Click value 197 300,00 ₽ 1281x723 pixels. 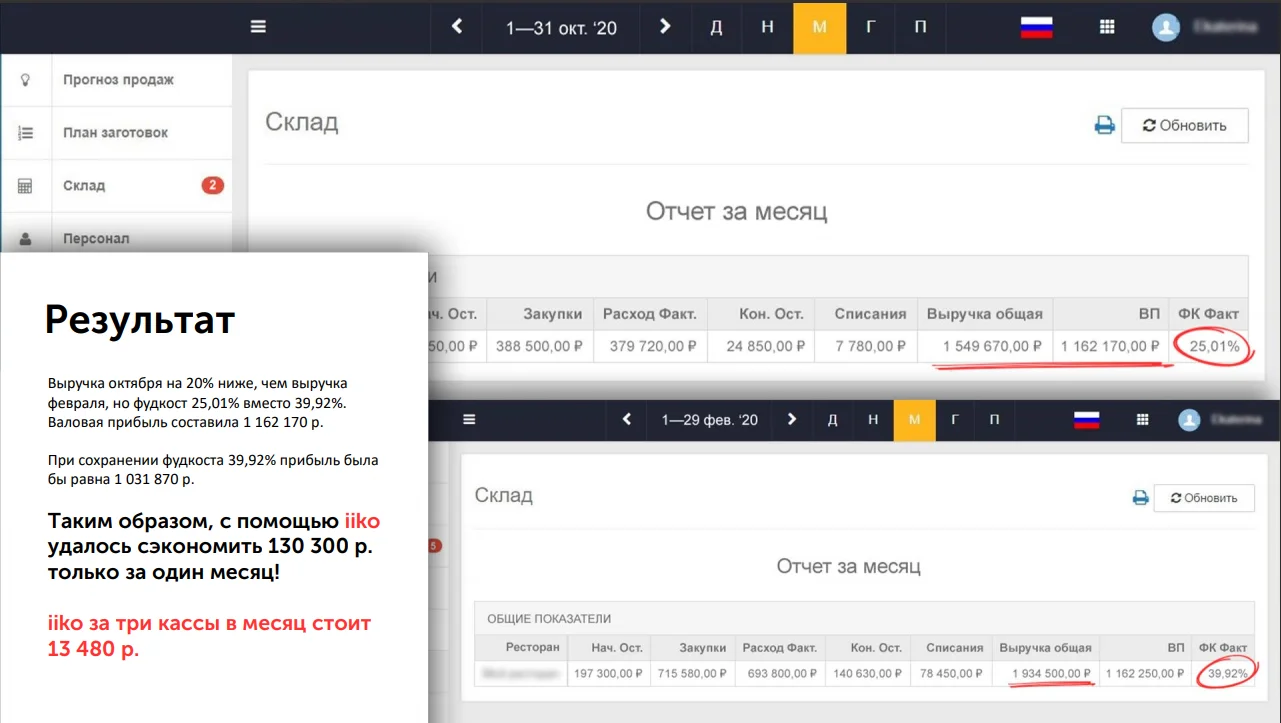click(x=608, y=673)
